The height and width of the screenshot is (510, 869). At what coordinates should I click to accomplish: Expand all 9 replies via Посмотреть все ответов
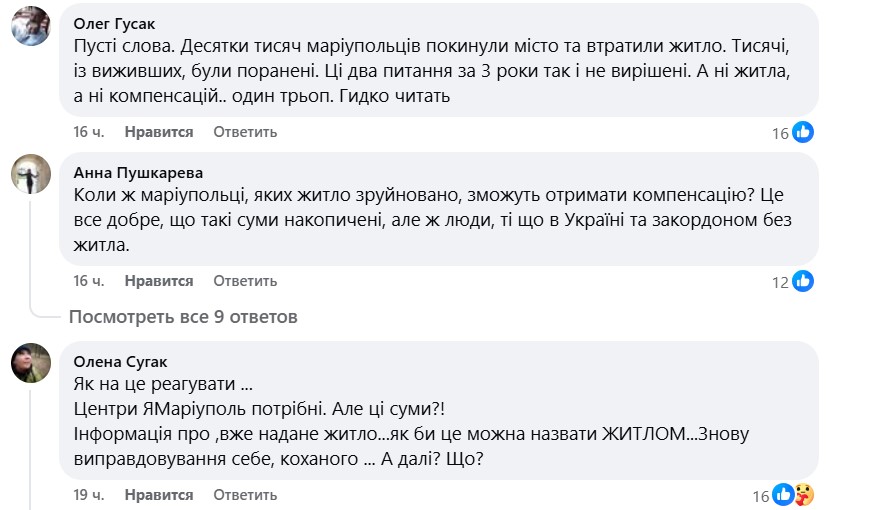[x=183, y=317]
